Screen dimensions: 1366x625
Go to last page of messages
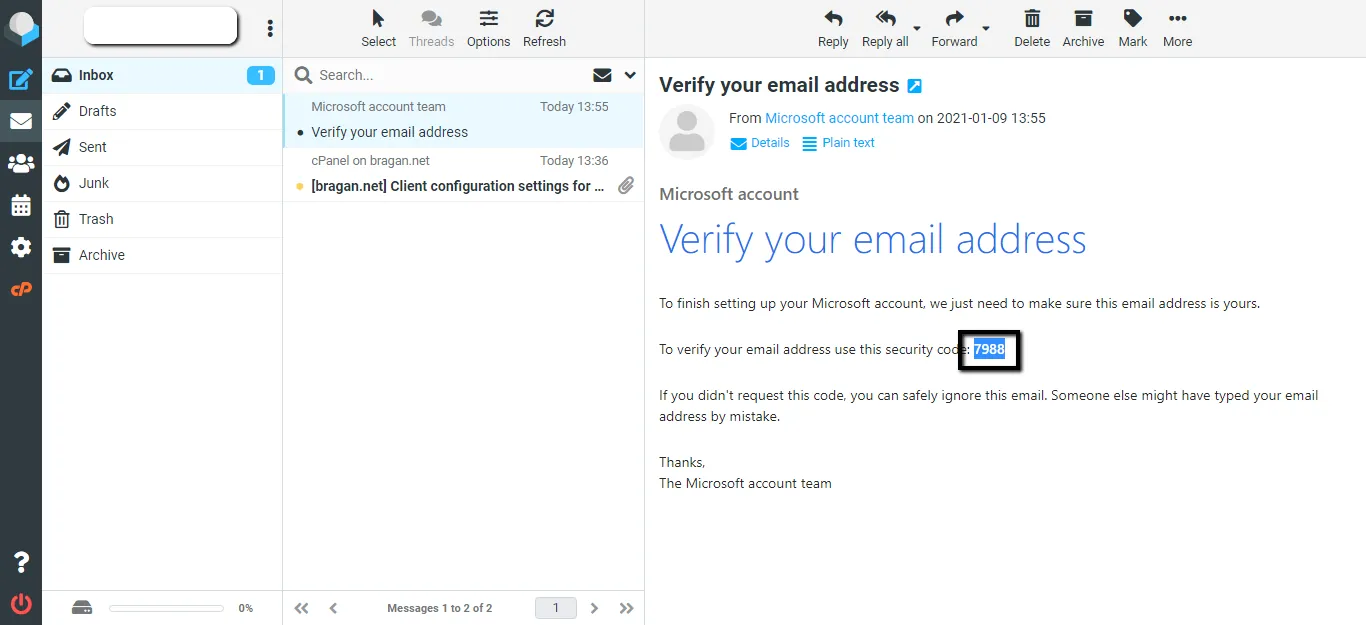click(626, 608)
